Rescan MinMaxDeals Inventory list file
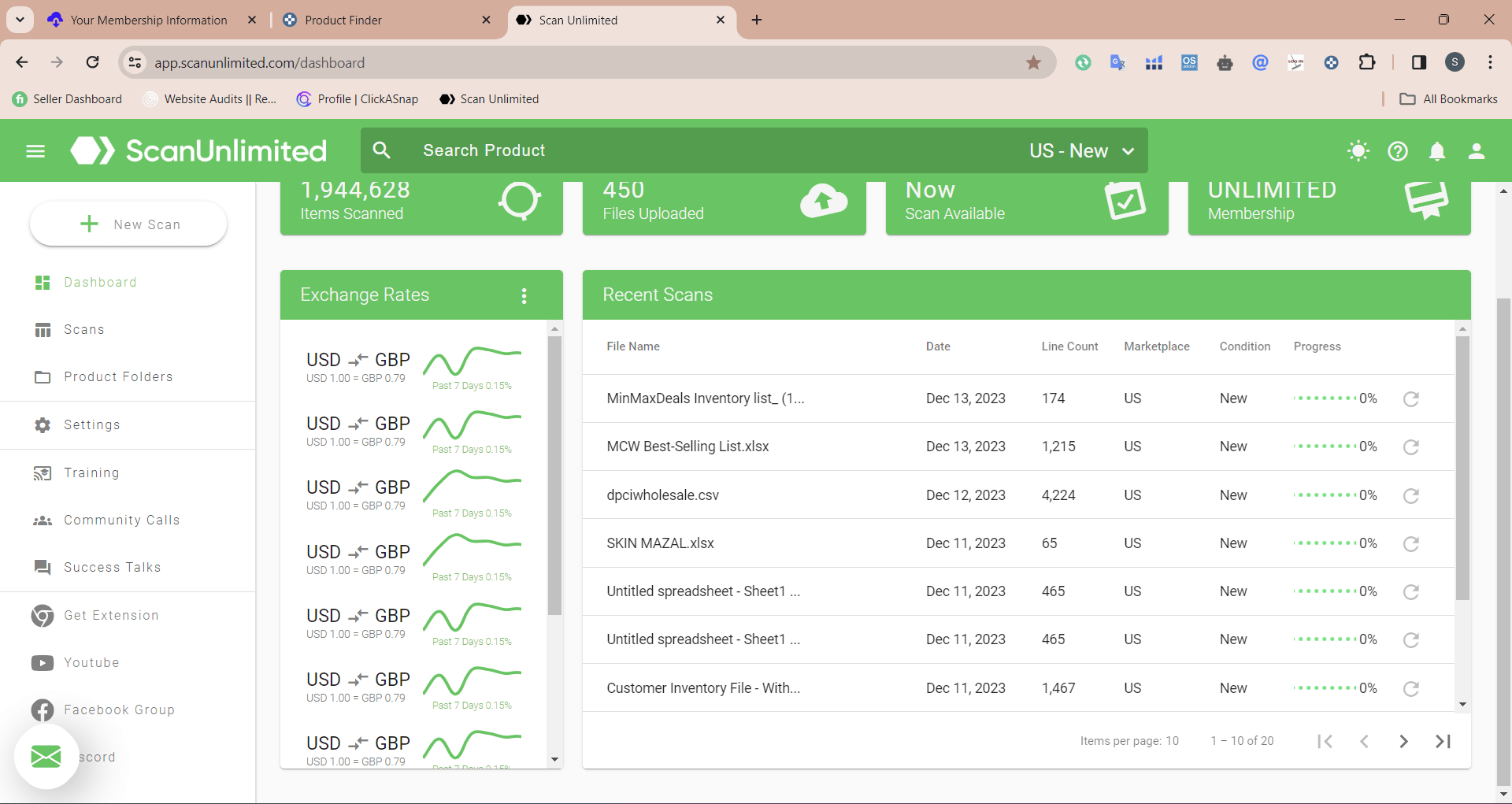1512x804 pixels. (1411, 399)
